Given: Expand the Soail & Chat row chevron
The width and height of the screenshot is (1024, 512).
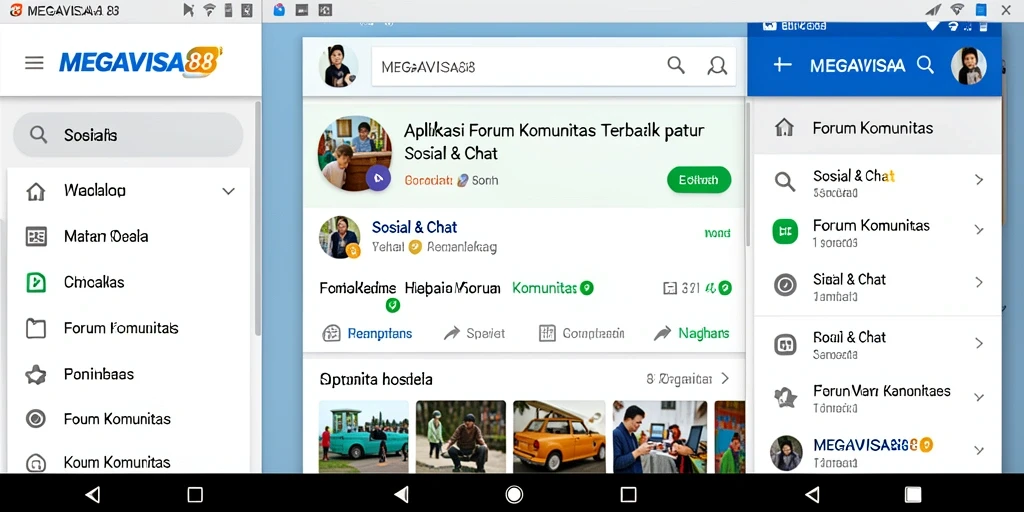Looking at the screenshot, I should (978, 343).
